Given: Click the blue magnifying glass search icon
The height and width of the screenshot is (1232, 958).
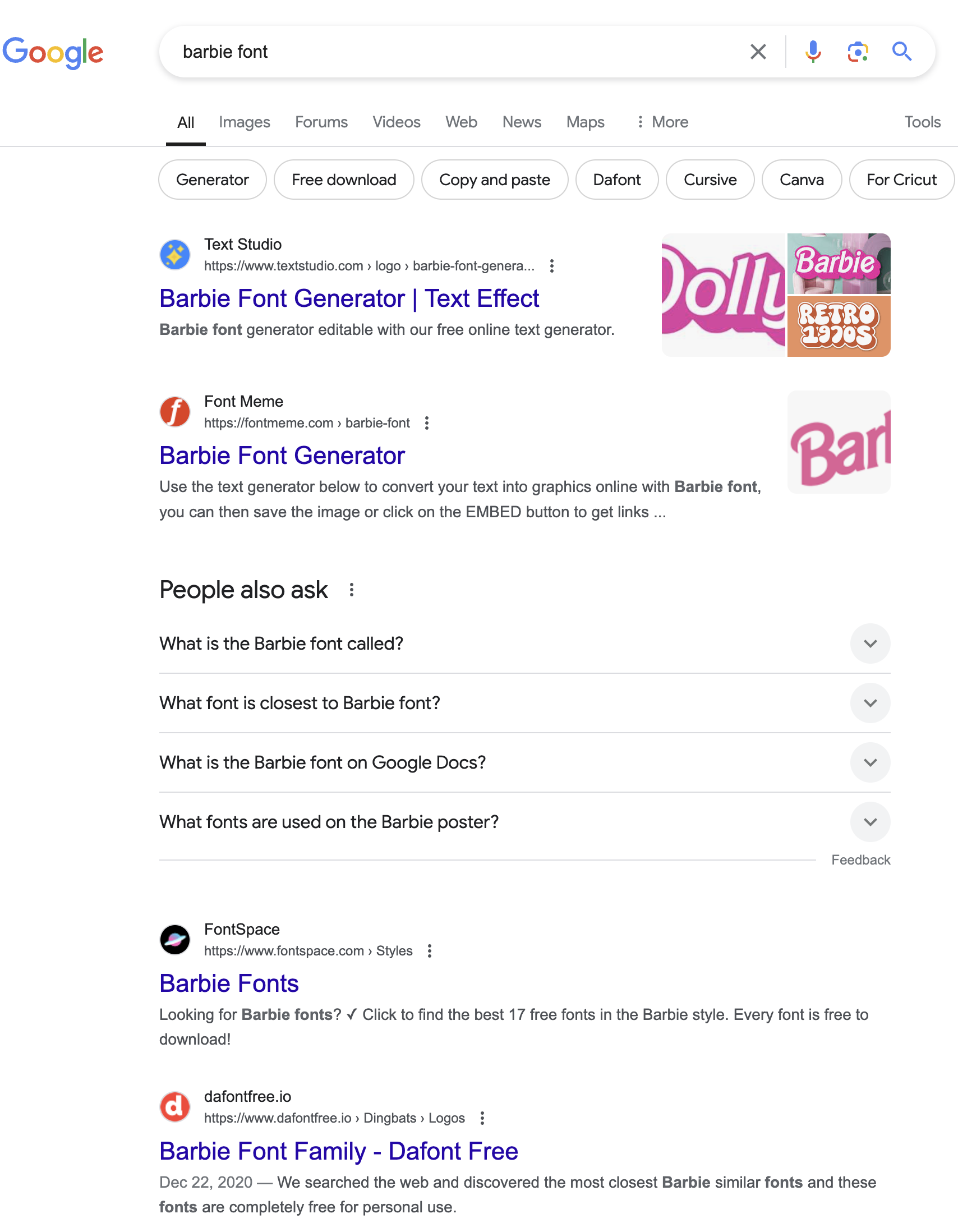Looking at the screenshot, I should coord(901,52).
